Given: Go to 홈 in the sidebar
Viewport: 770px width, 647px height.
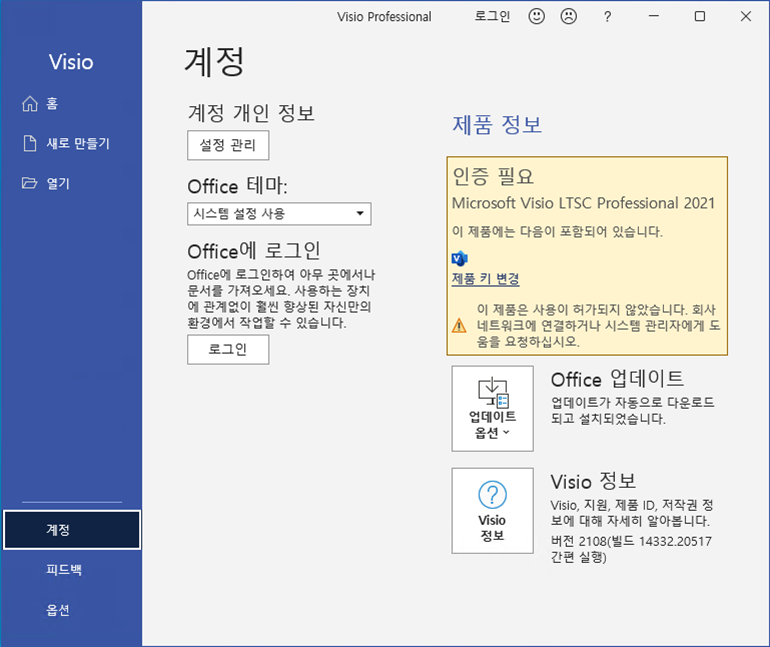Looking at the screenshot, I should 52,104.
